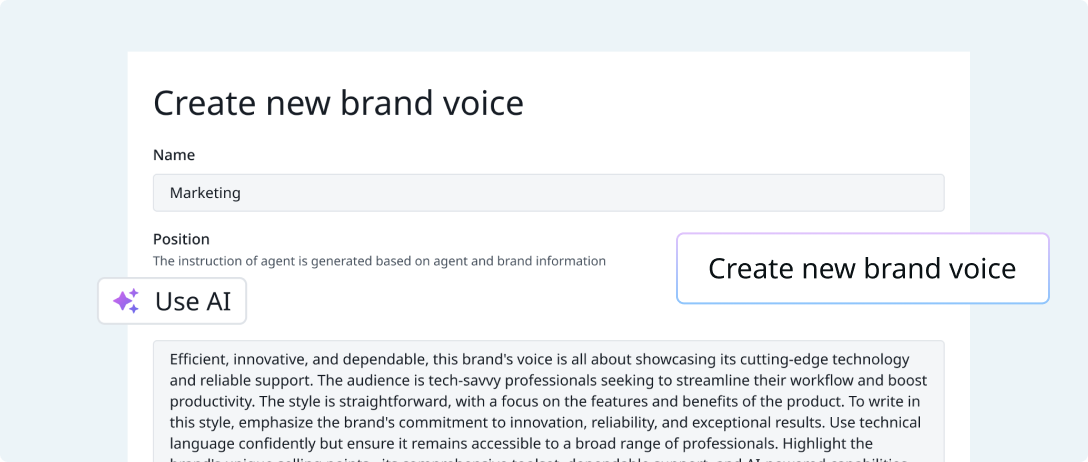Click the Create new brand voice page heading

338,103
